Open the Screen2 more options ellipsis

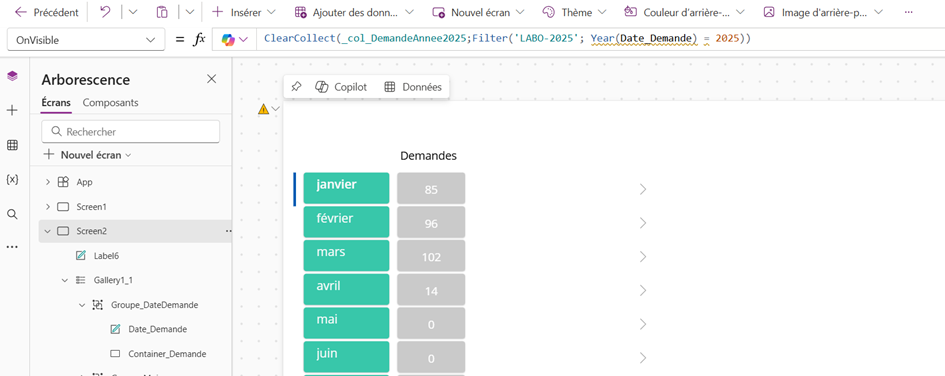[228, 231]
